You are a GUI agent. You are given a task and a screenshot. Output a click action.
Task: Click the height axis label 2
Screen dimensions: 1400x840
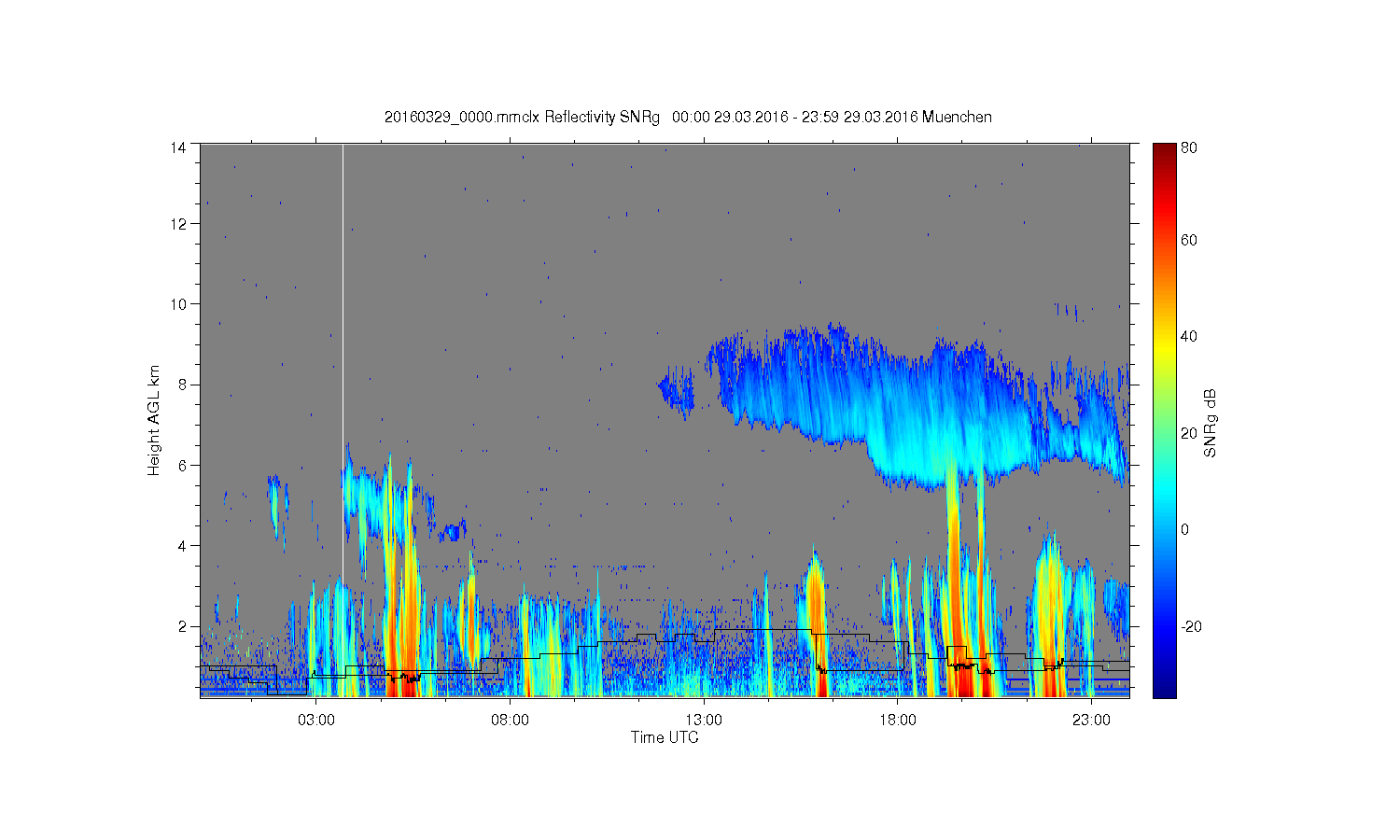pyautogui.click(x=181, y=625)
